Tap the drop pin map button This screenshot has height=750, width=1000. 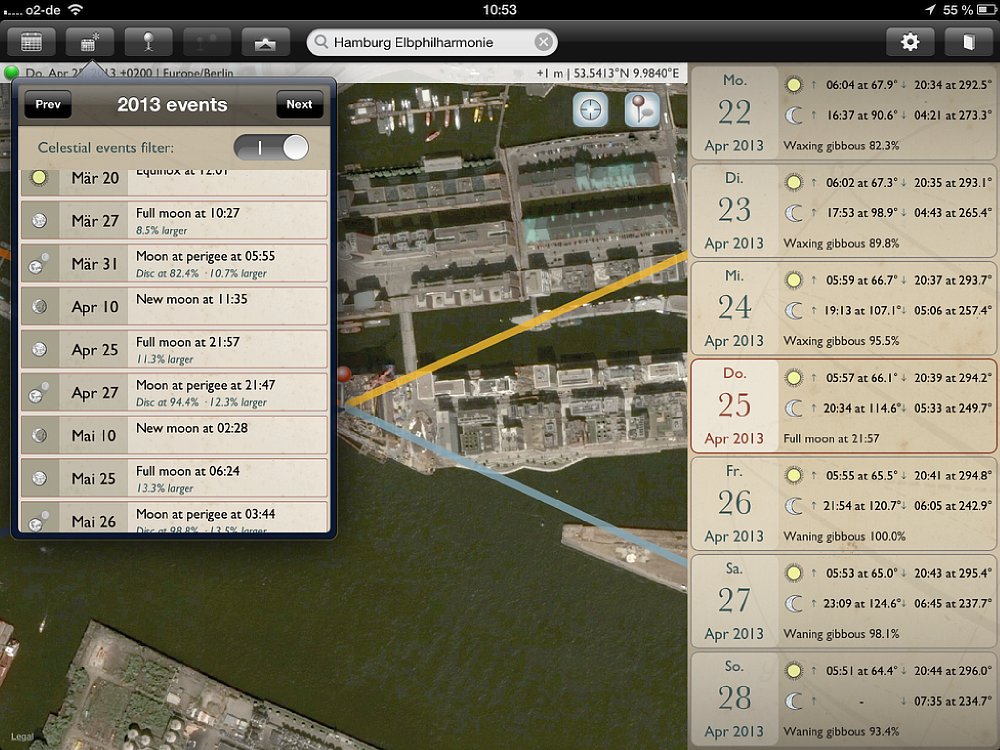pyautogui.click(x=642, y=110)
